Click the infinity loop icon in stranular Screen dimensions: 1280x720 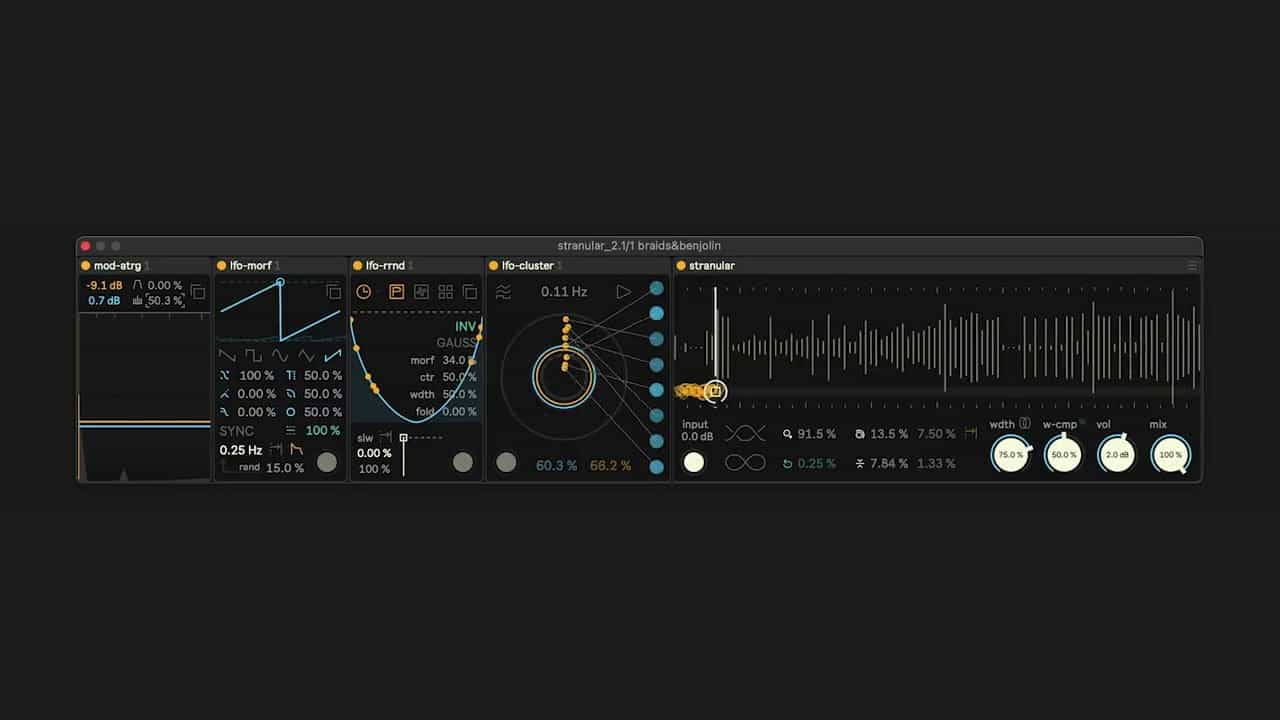[x=745, y=462]
